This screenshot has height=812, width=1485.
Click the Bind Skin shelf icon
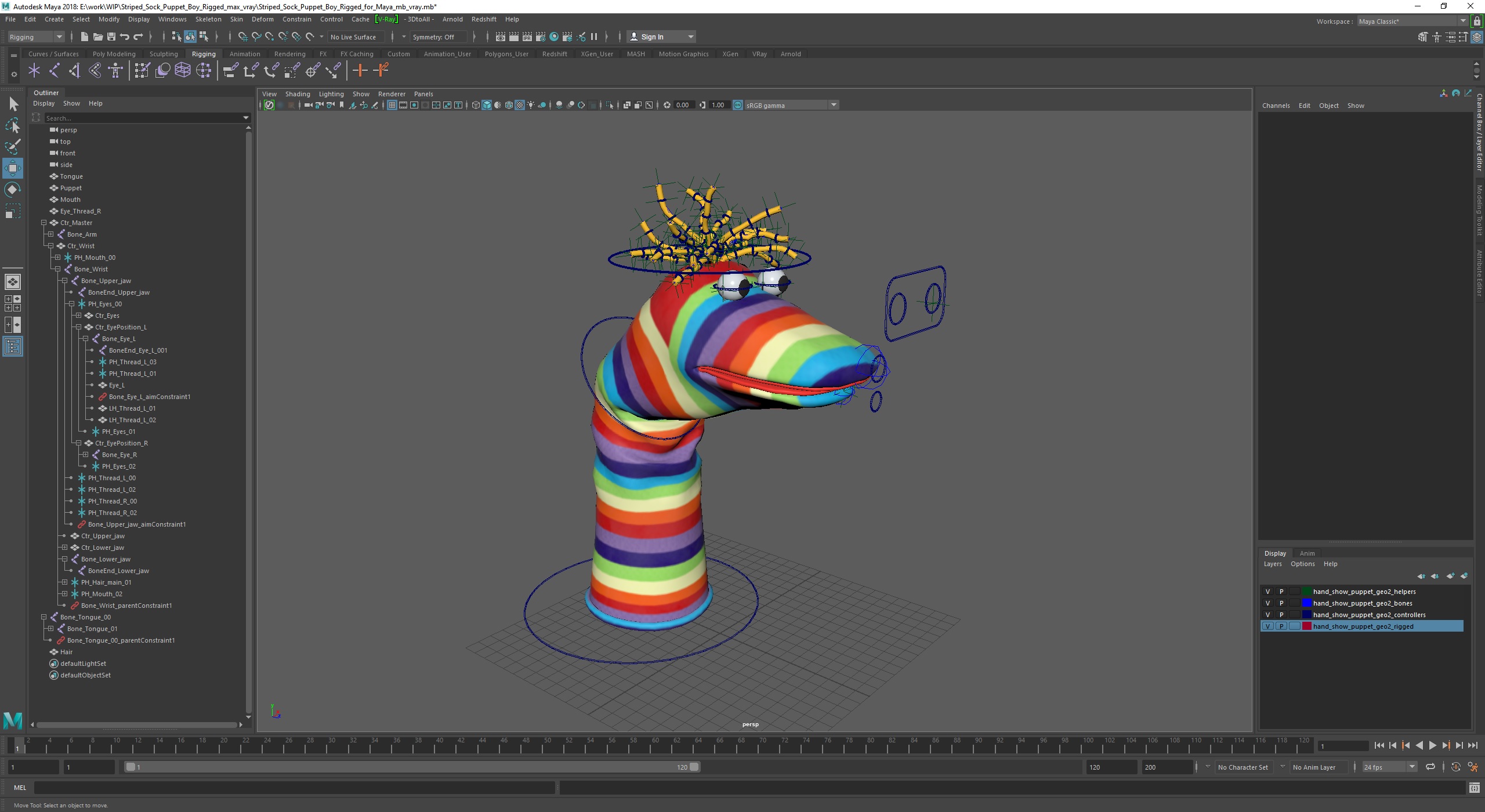click(95, 71)
